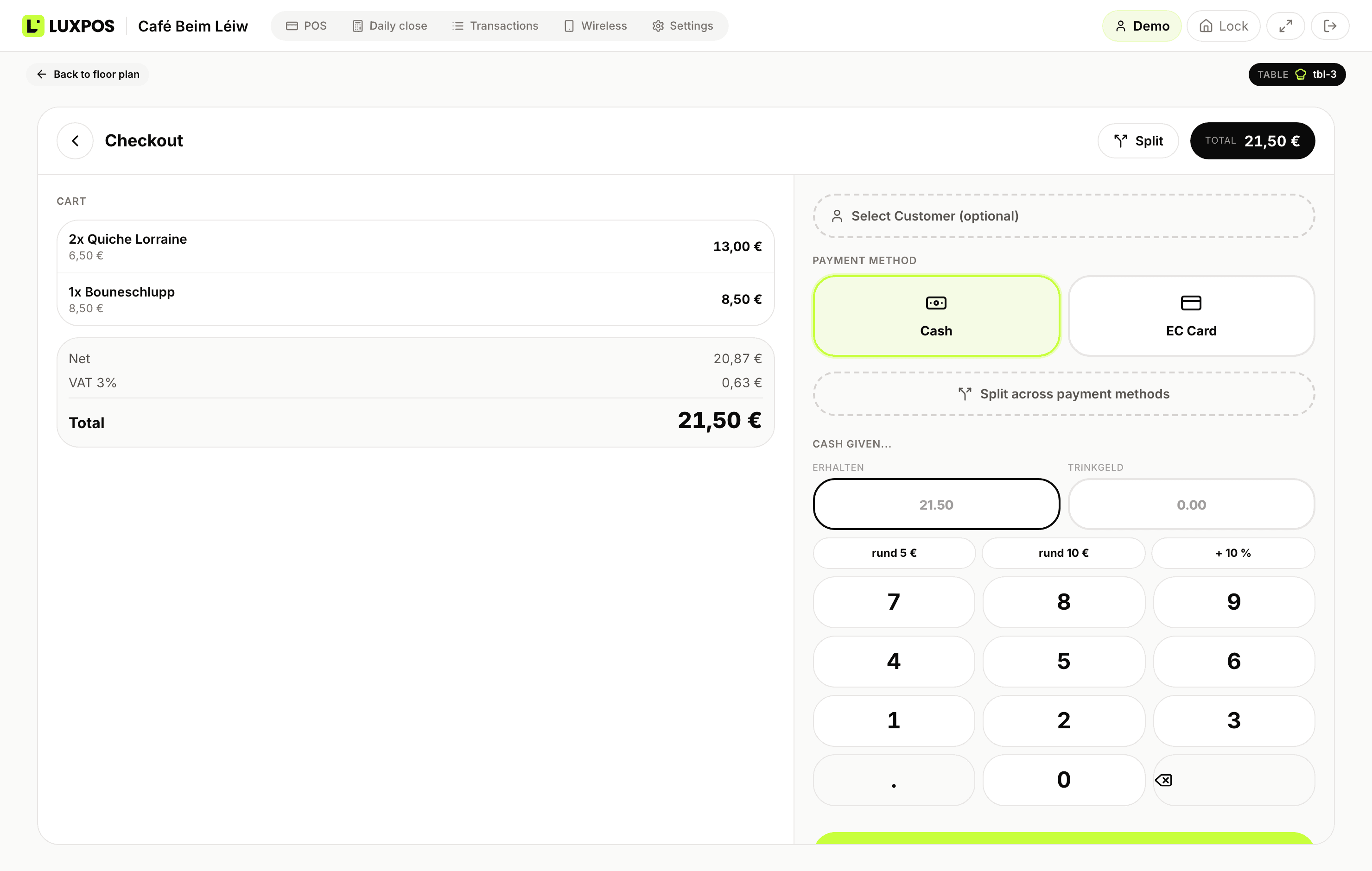Click the Café Beim Léiw name
This screenshot has width=1372, height=871.
point(192,26)
